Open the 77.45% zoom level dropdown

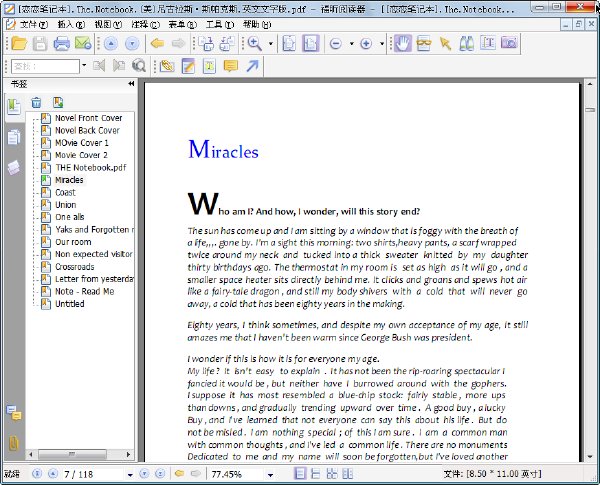click(x=271, y=475)
